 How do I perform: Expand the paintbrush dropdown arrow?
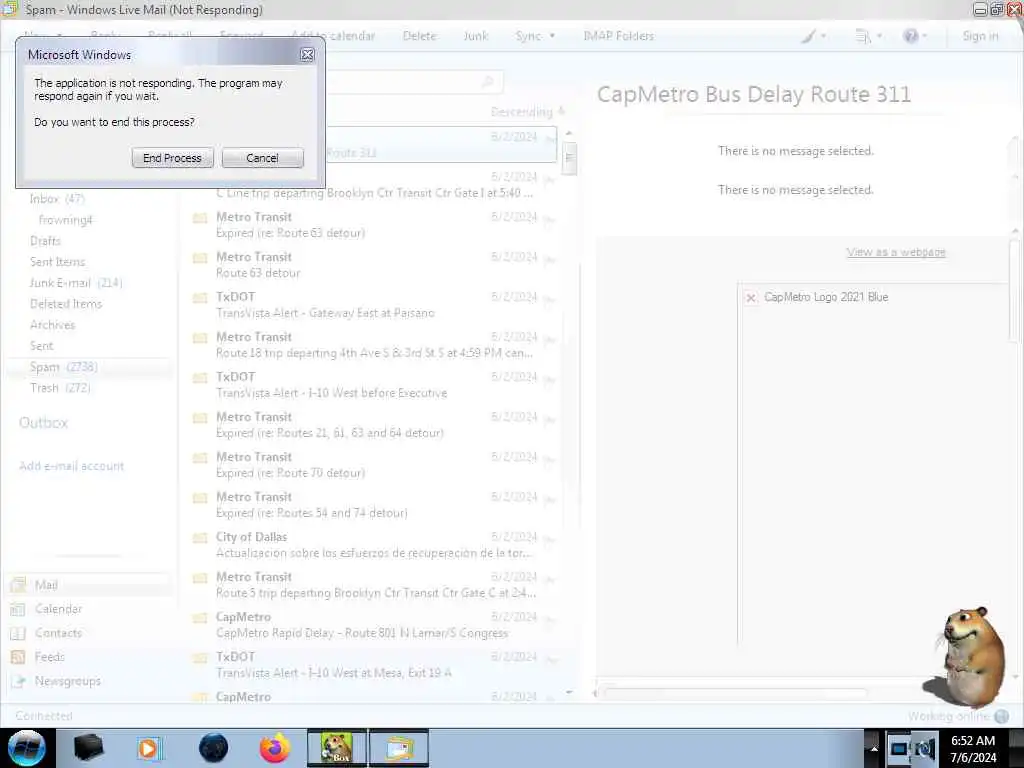pyautogui.click(x=824, y=36)
